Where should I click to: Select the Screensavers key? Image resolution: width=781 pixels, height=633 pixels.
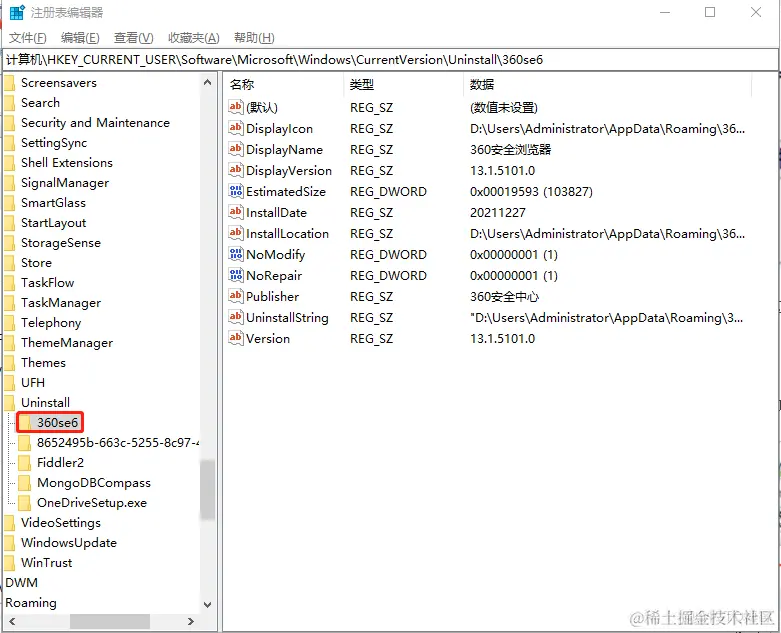point(59,83)
